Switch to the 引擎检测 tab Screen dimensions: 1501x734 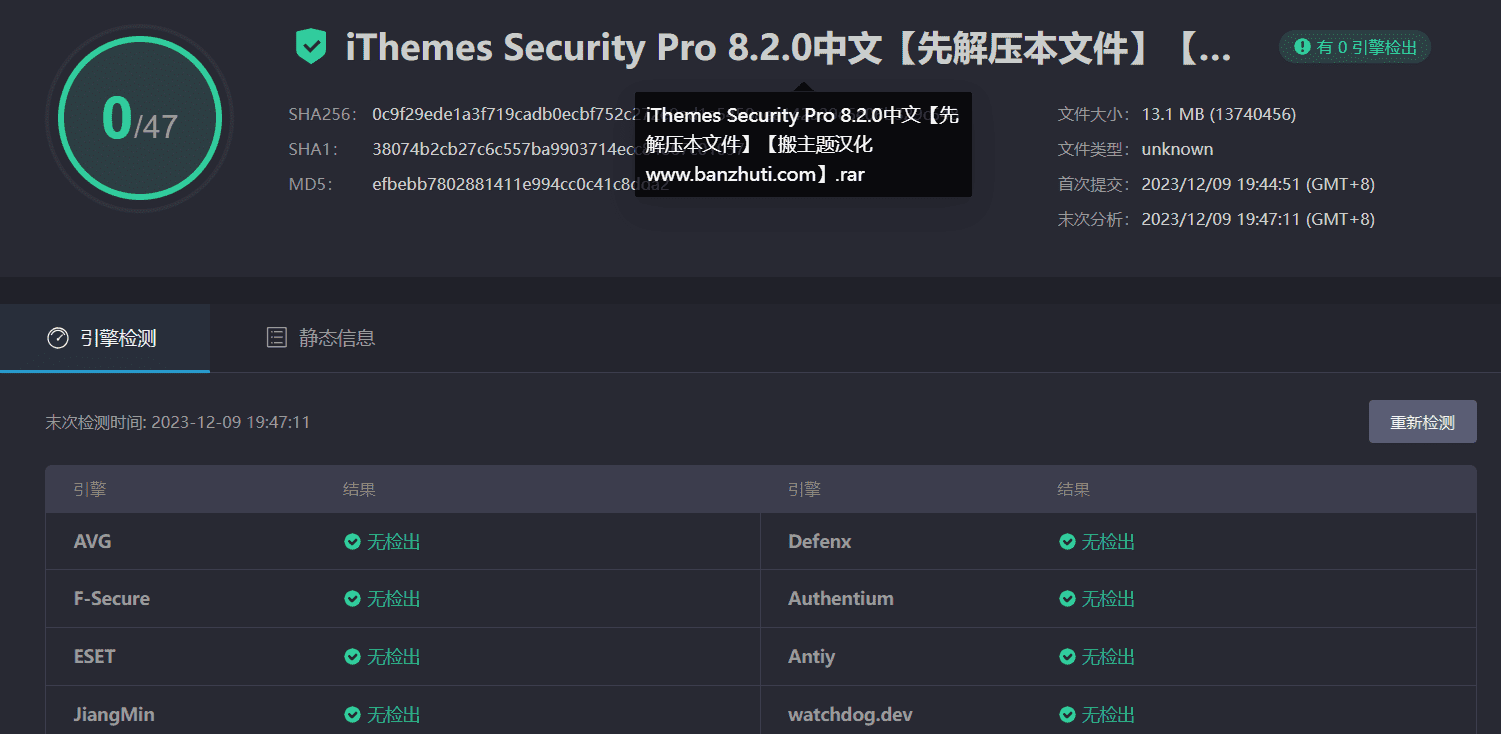(x=104, y=338)
